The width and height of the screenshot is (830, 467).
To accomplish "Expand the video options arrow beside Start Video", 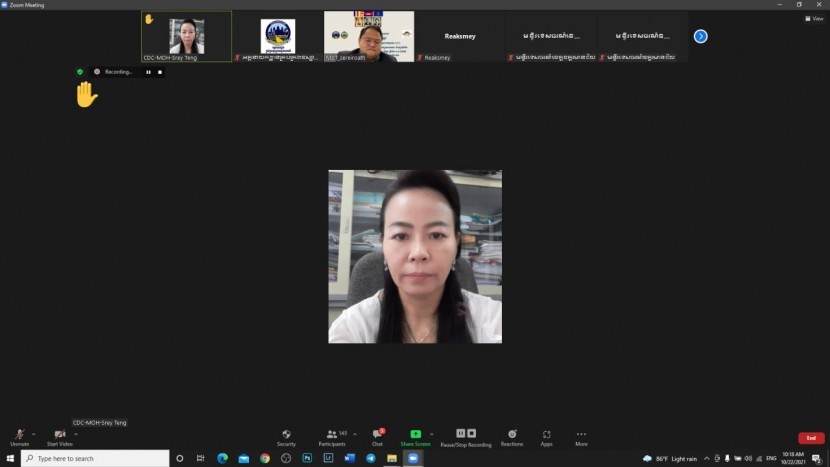I will coord(76,434).
